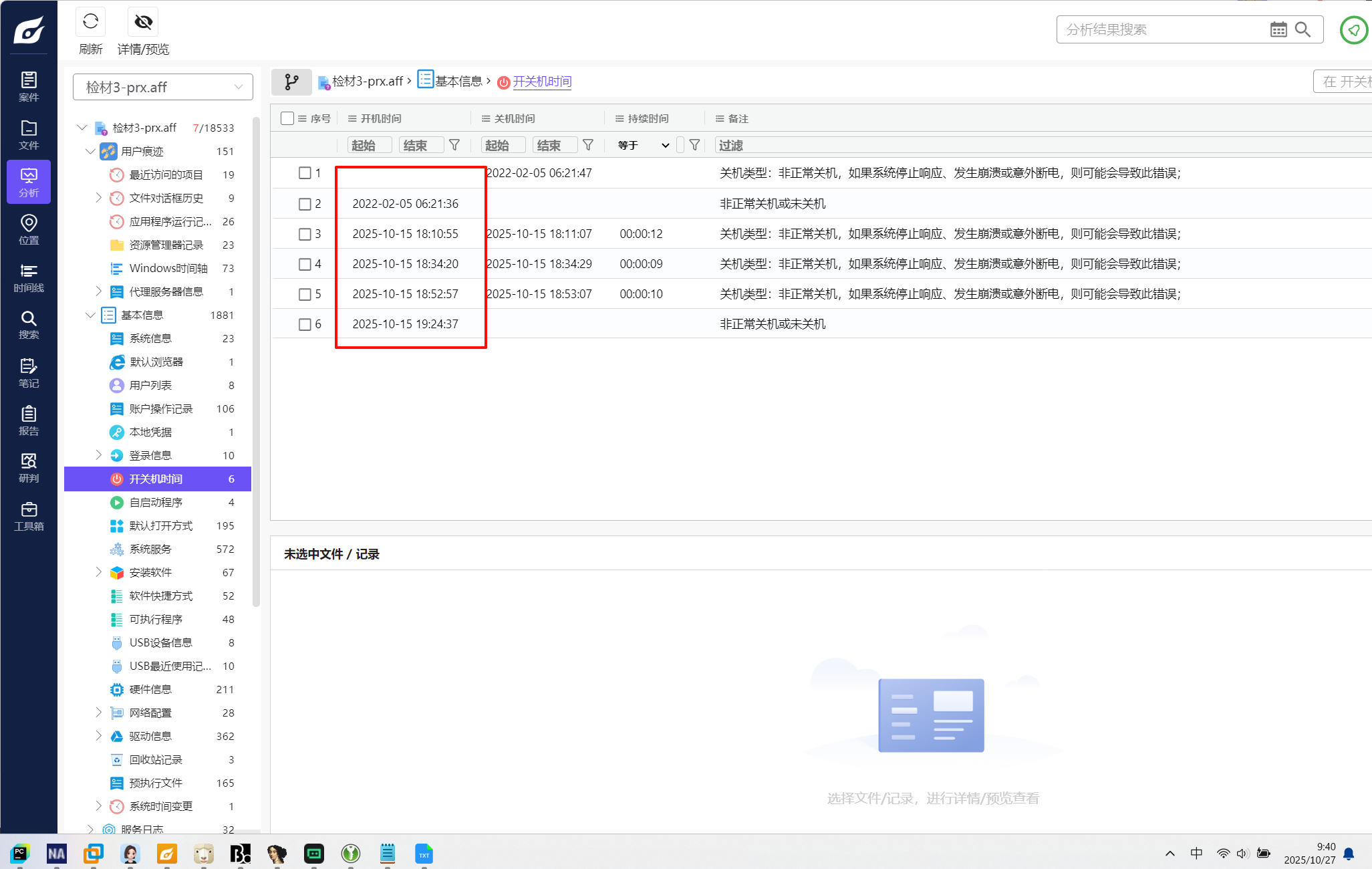Click the magnifier search icon at top
1372x869 pixels.
[1302, 29]
